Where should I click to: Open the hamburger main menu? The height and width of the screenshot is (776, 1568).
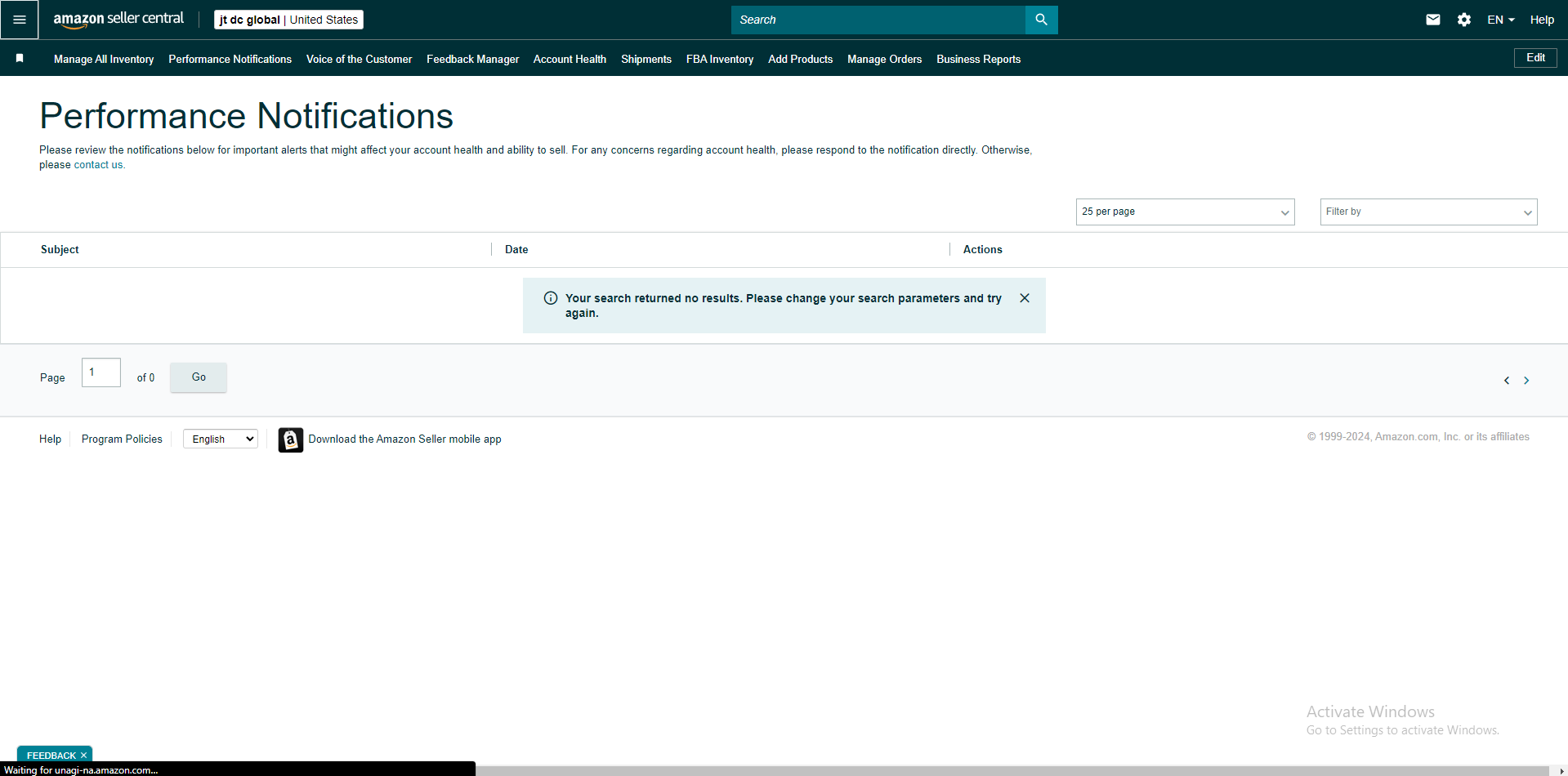(x=20, y=20)
